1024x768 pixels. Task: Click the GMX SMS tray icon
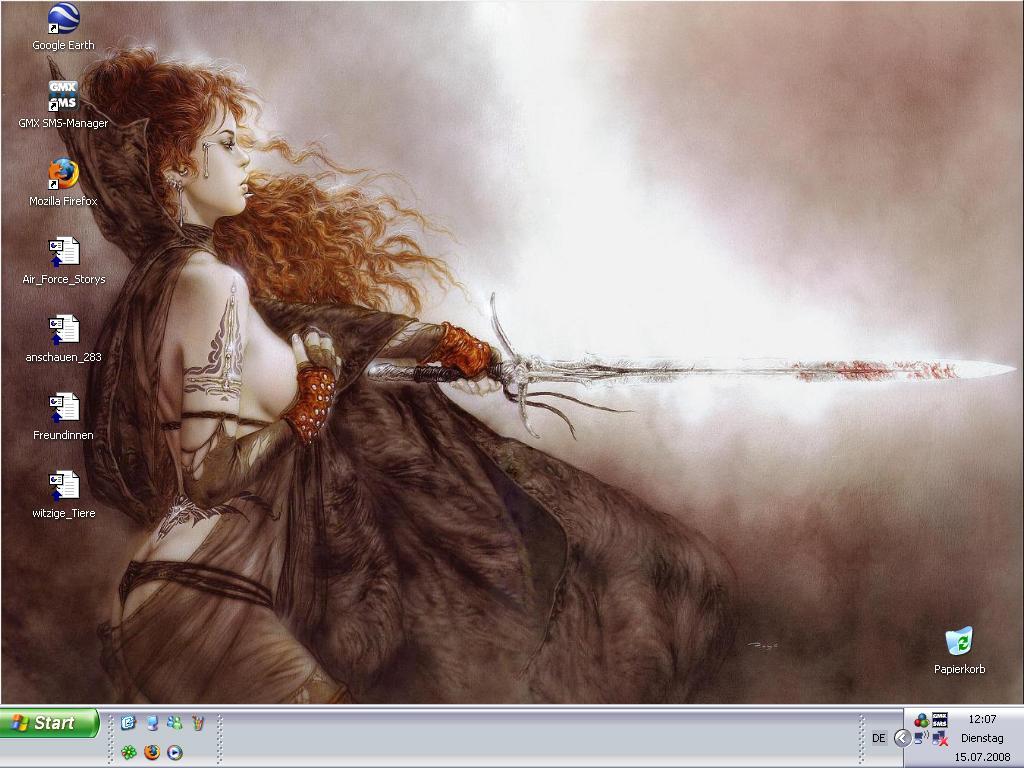point(939,720)
